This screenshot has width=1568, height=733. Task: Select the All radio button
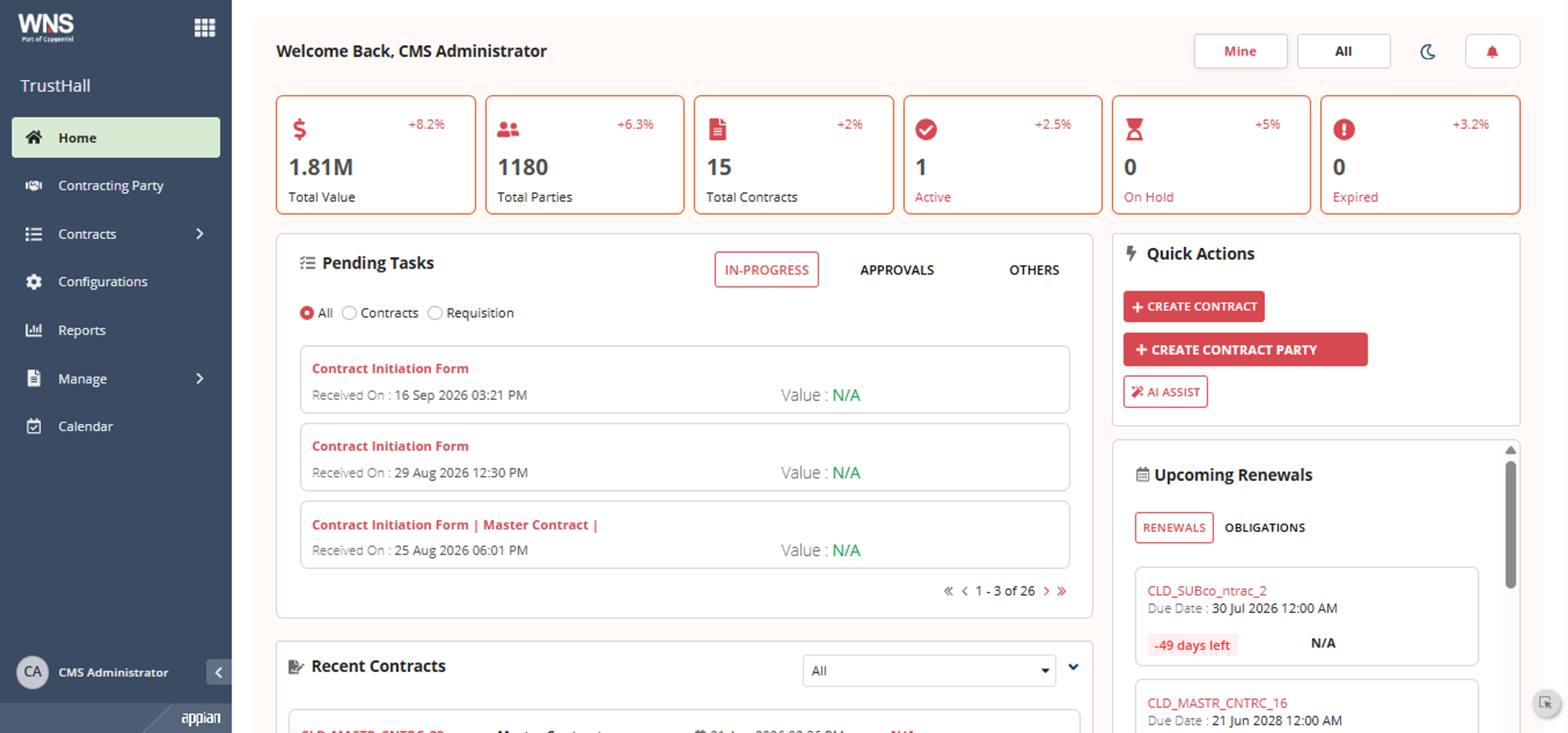[x=307, y=313]
